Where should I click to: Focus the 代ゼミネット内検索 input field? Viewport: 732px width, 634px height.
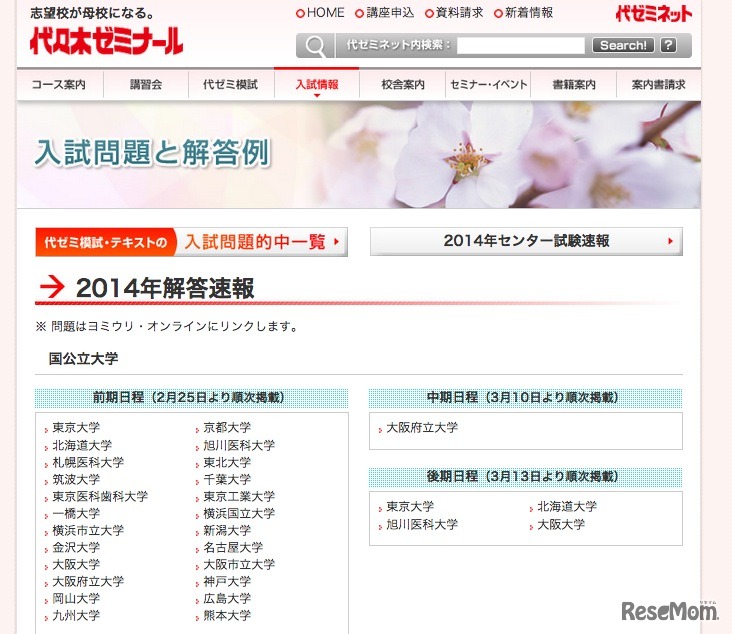[520, 45]
